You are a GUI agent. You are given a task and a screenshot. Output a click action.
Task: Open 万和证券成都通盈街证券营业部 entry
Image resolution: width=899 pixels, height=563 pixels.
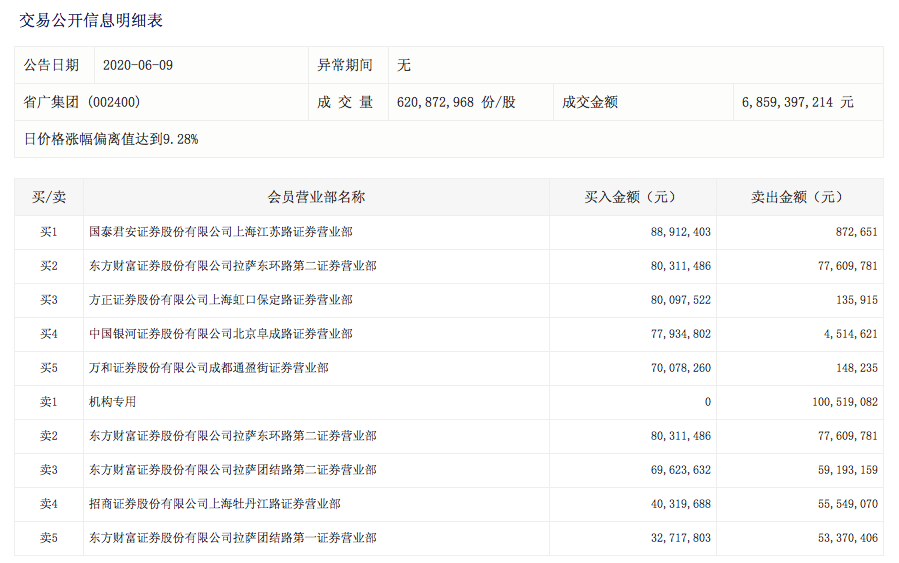[208, 368]
